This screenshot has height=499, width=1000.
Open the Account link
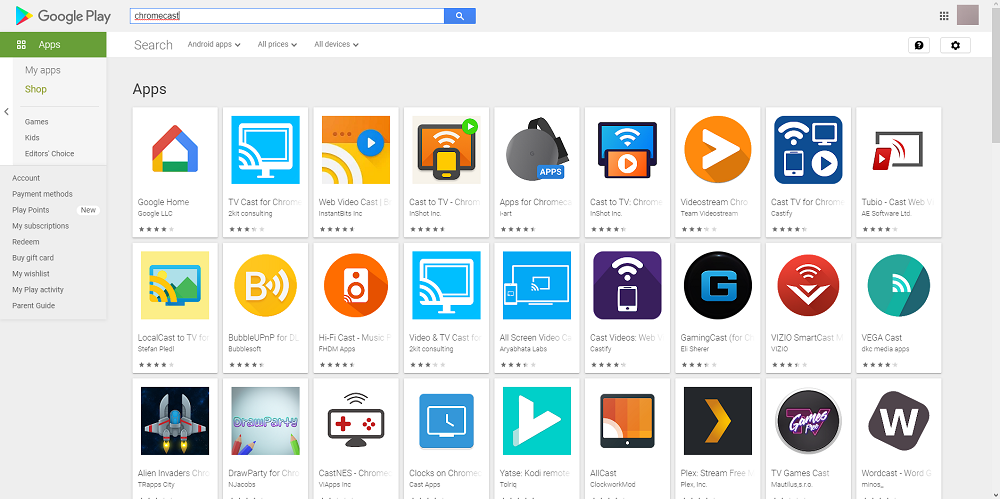coord(26,178)
